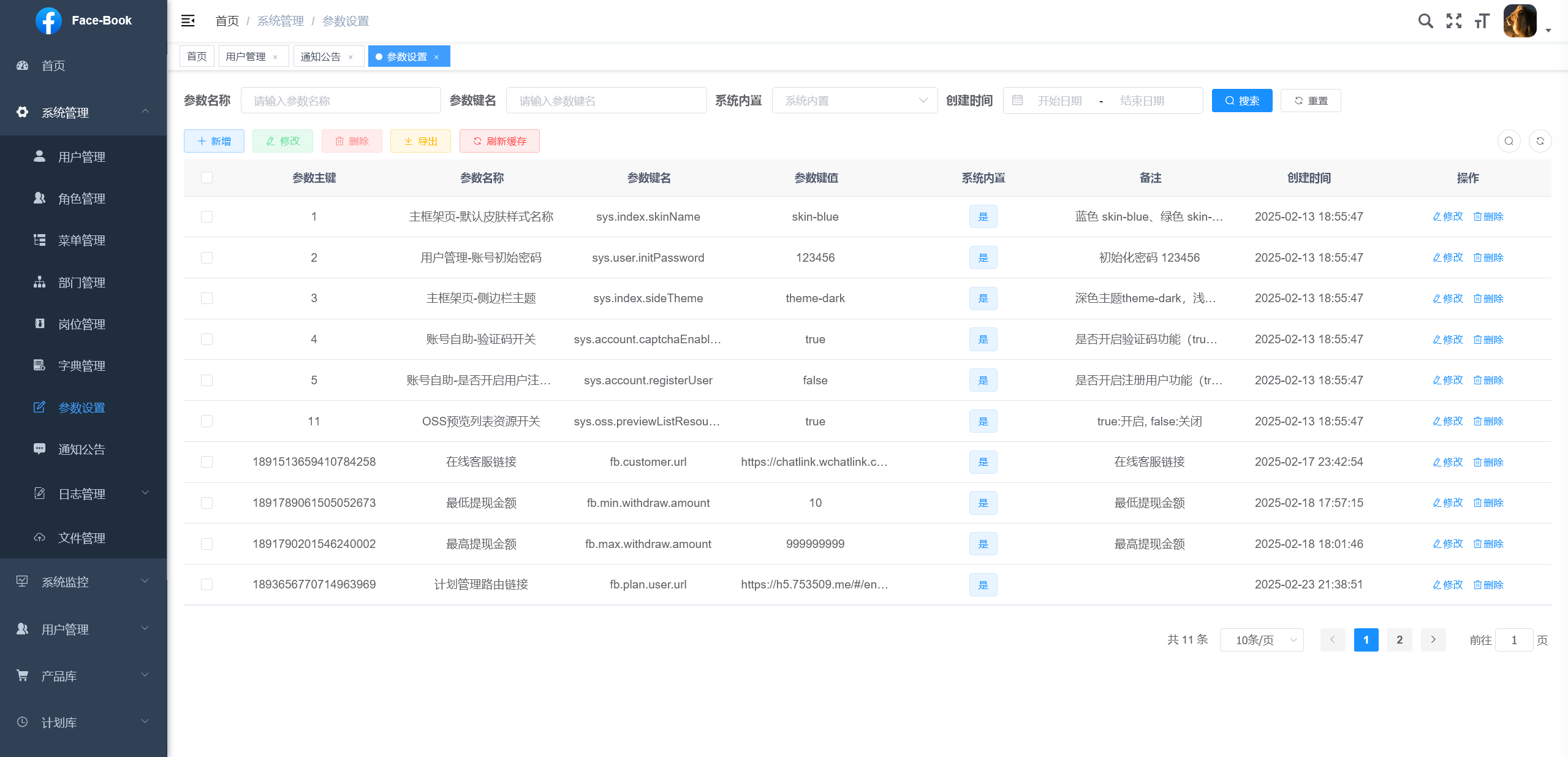Select 菜单管理 in the sidebar

tap(81, 240)
